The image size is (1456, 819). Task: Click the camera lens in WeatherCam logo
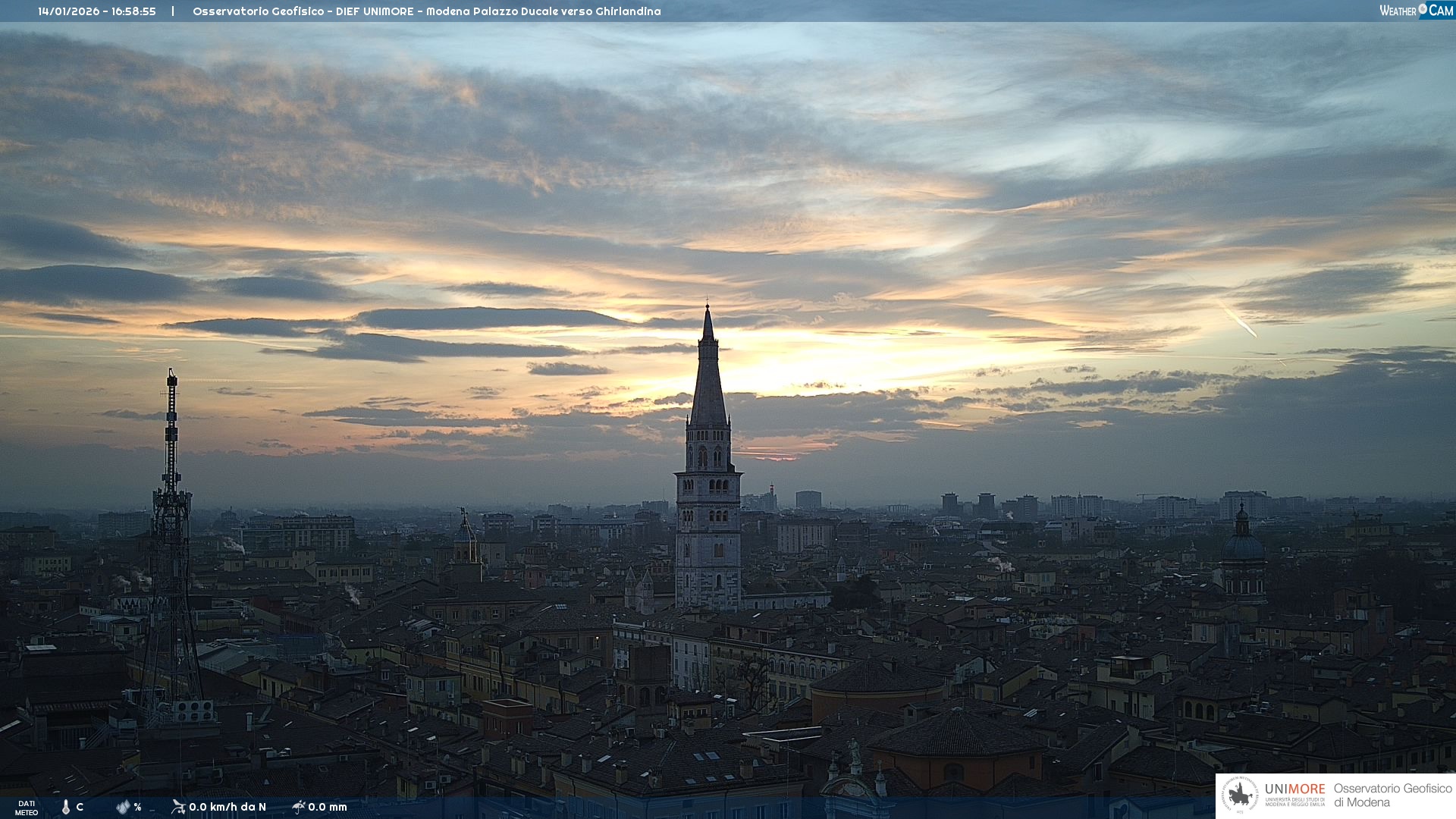tap(1423, 9)
